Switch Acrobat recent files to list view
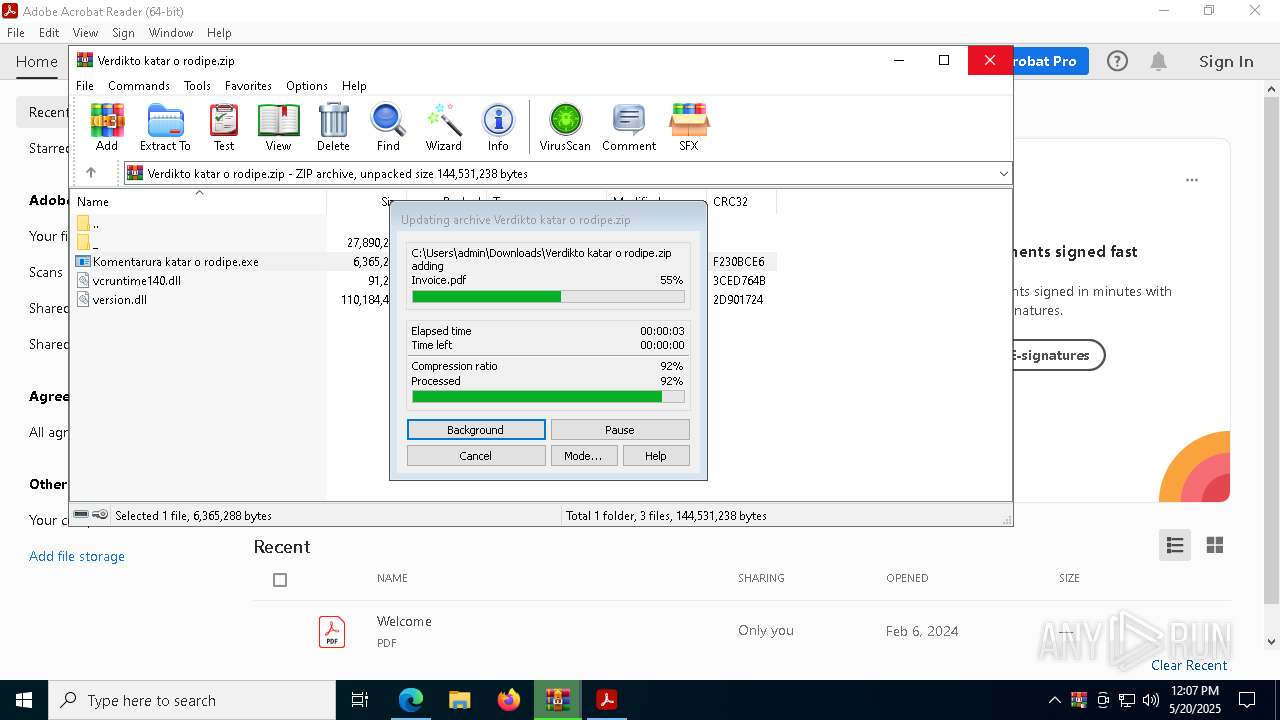The width and height of the screenshot is (1280, 720). click(x=1175, y=545)
